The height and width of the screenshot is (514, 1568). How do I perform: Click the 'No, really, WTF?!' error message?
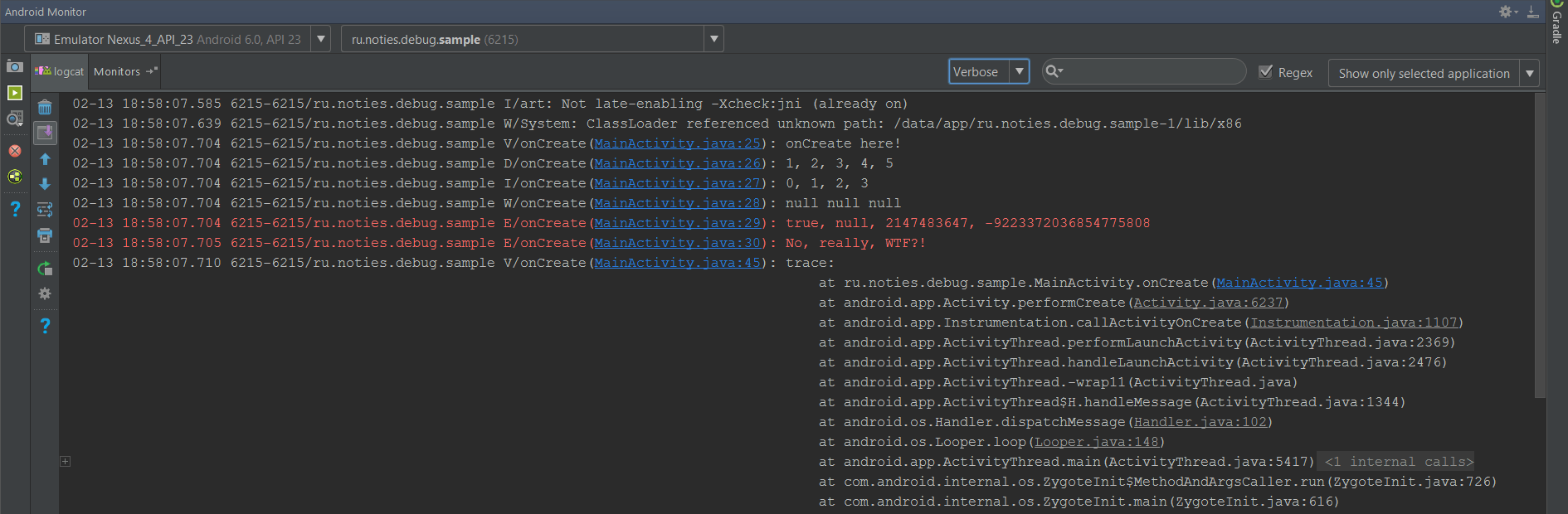pos(855,243)
